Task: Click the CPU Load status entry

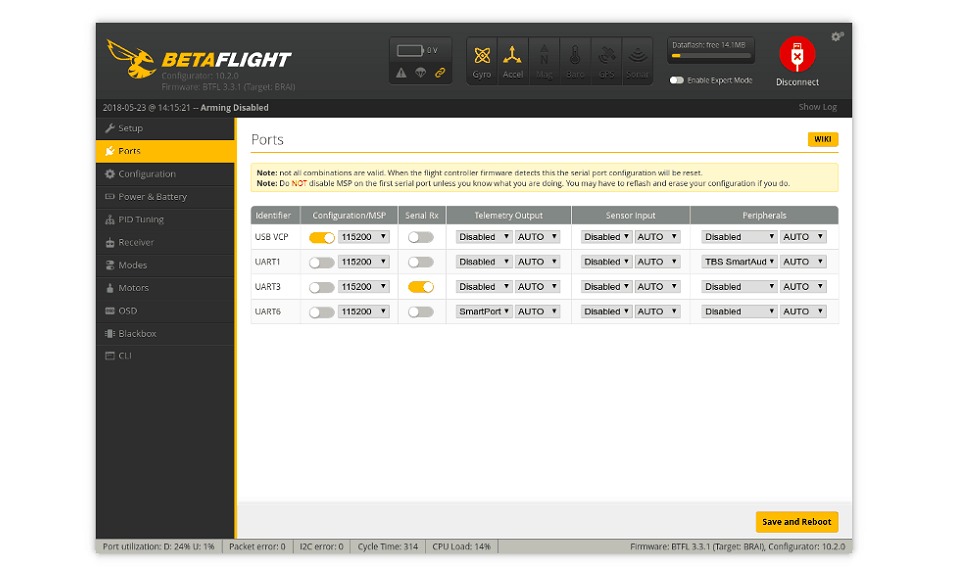Action: [461, 547]
